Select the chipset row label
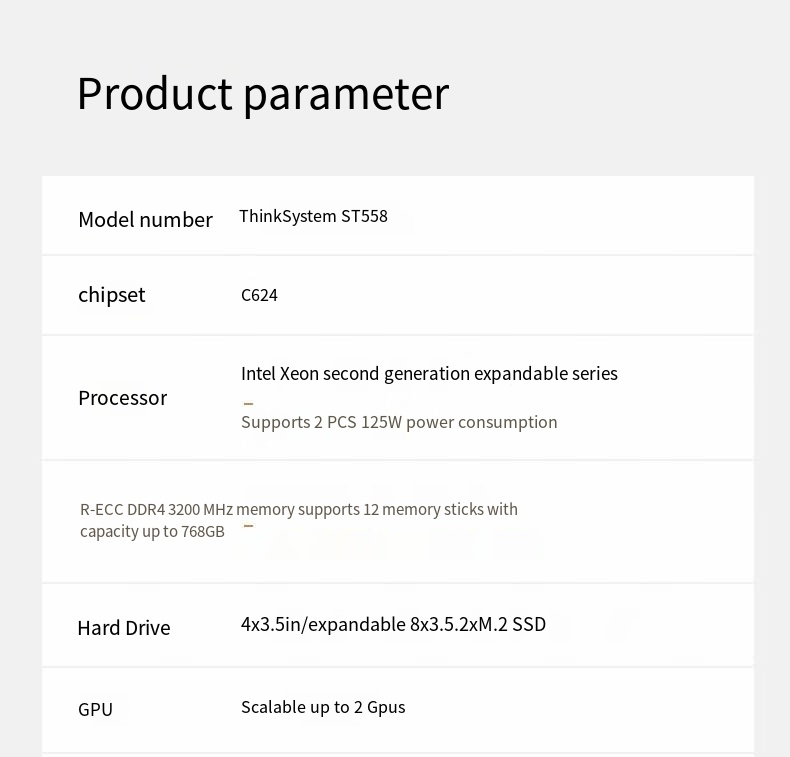 pyautogui.click(x=111, y=296)
